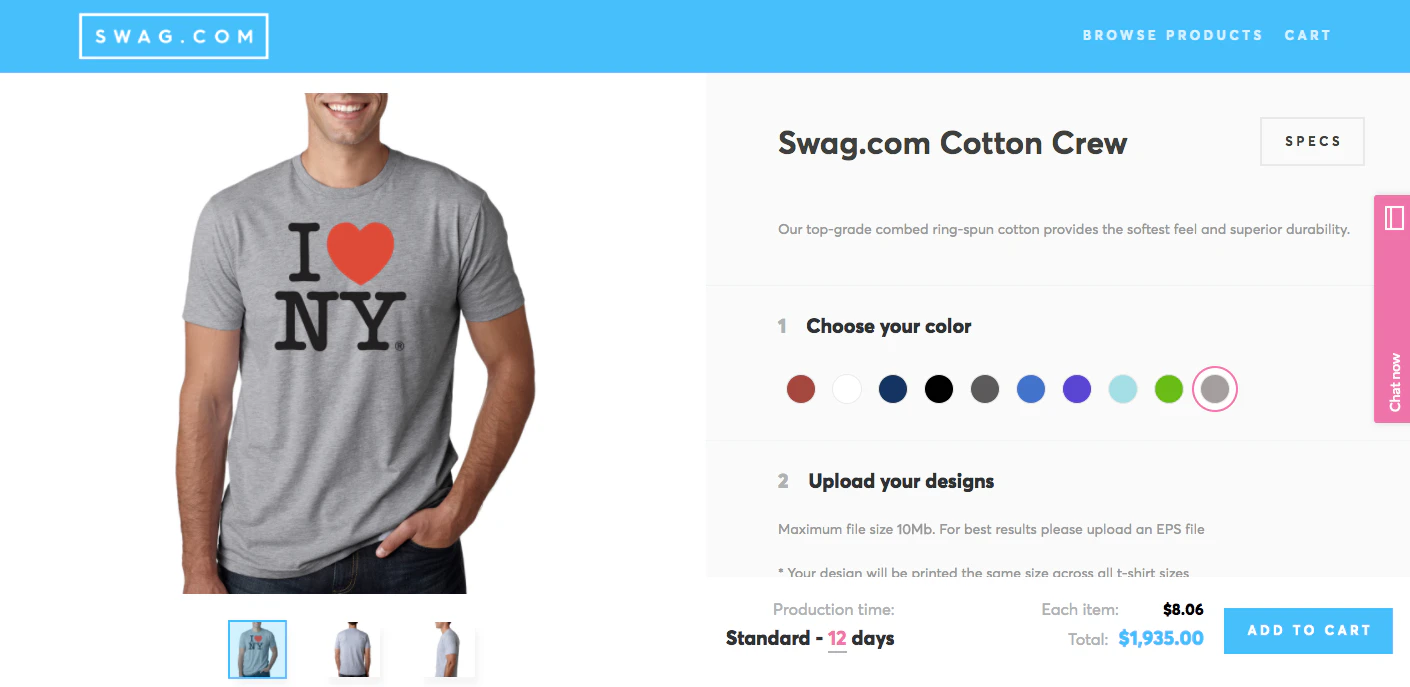Show the back view thumbnail
The height and width of the screenshot is (687, 1410).
(352, 649)
